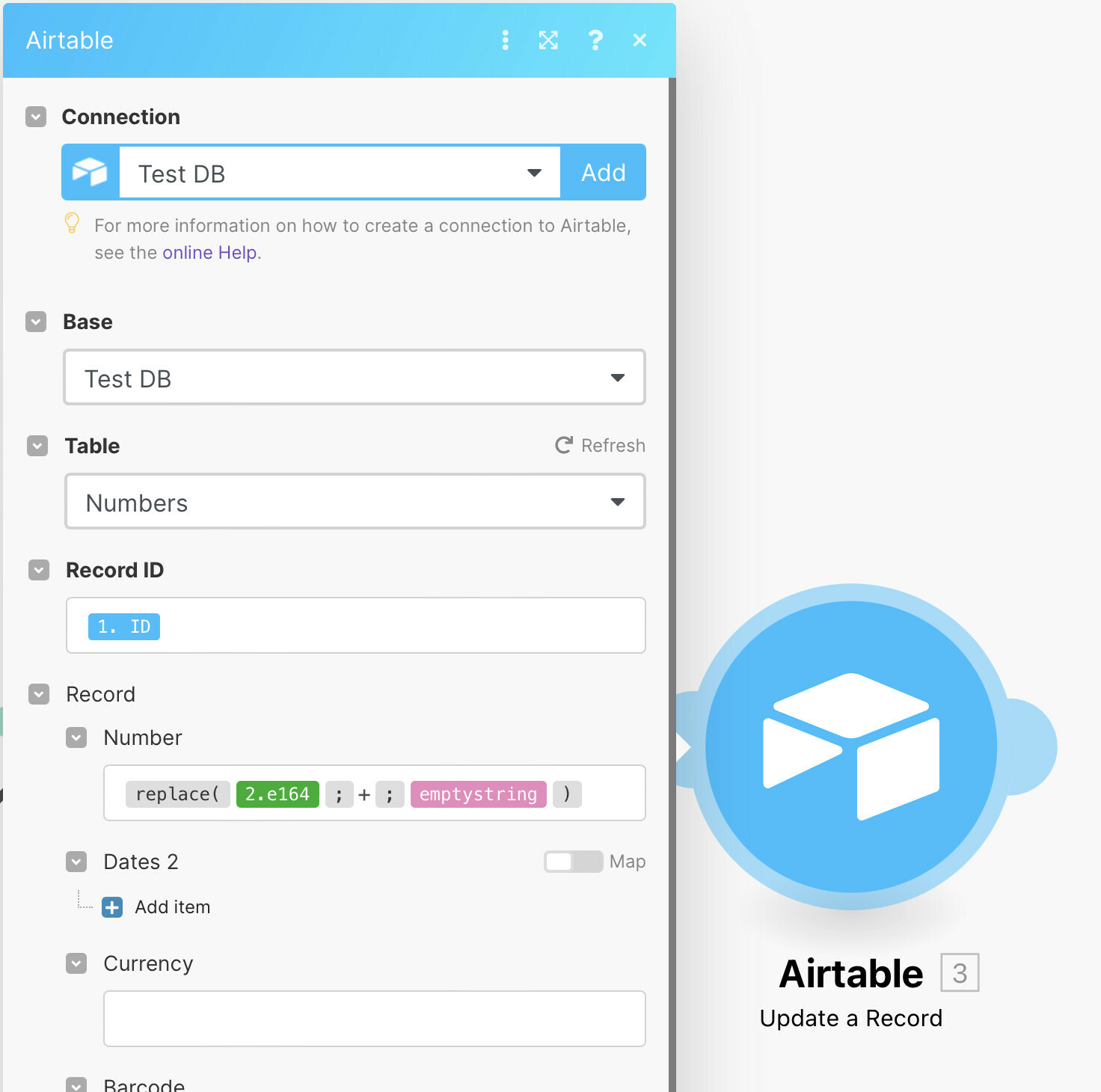Screen dimensions: 1101x1092
Task: Open the Connection Test DB dropdown
Action: click(x=340, y=173)
